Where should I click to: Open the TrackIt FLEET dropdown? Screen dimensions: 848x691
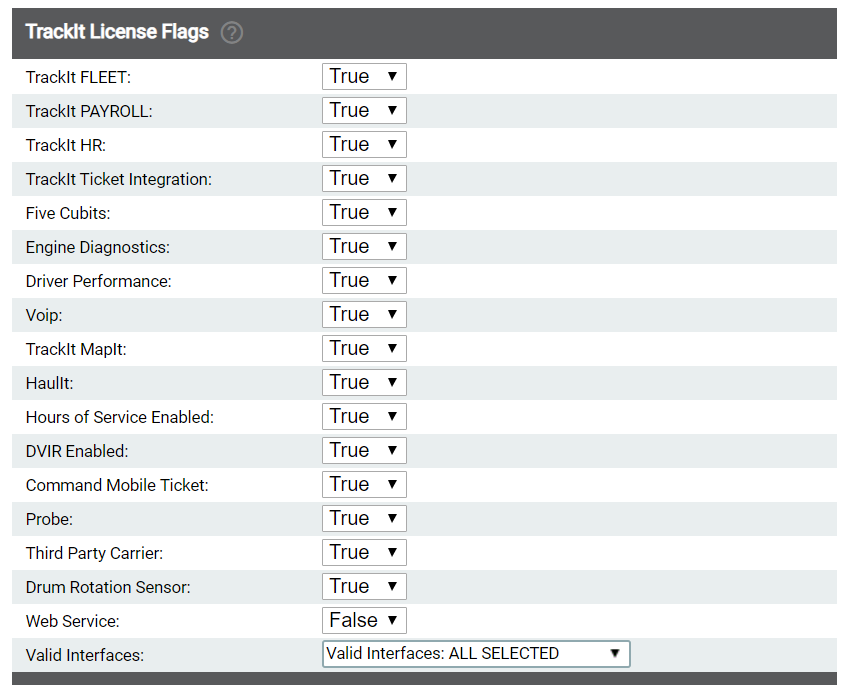coord(364,76)
